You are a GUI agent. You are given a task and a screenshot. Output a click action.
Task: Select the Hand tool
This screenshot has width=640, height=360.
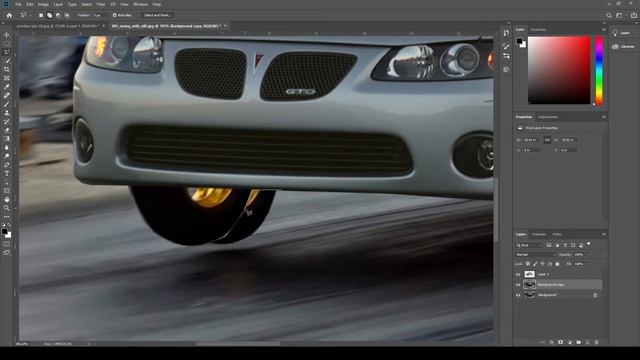[x=7, y=200]
